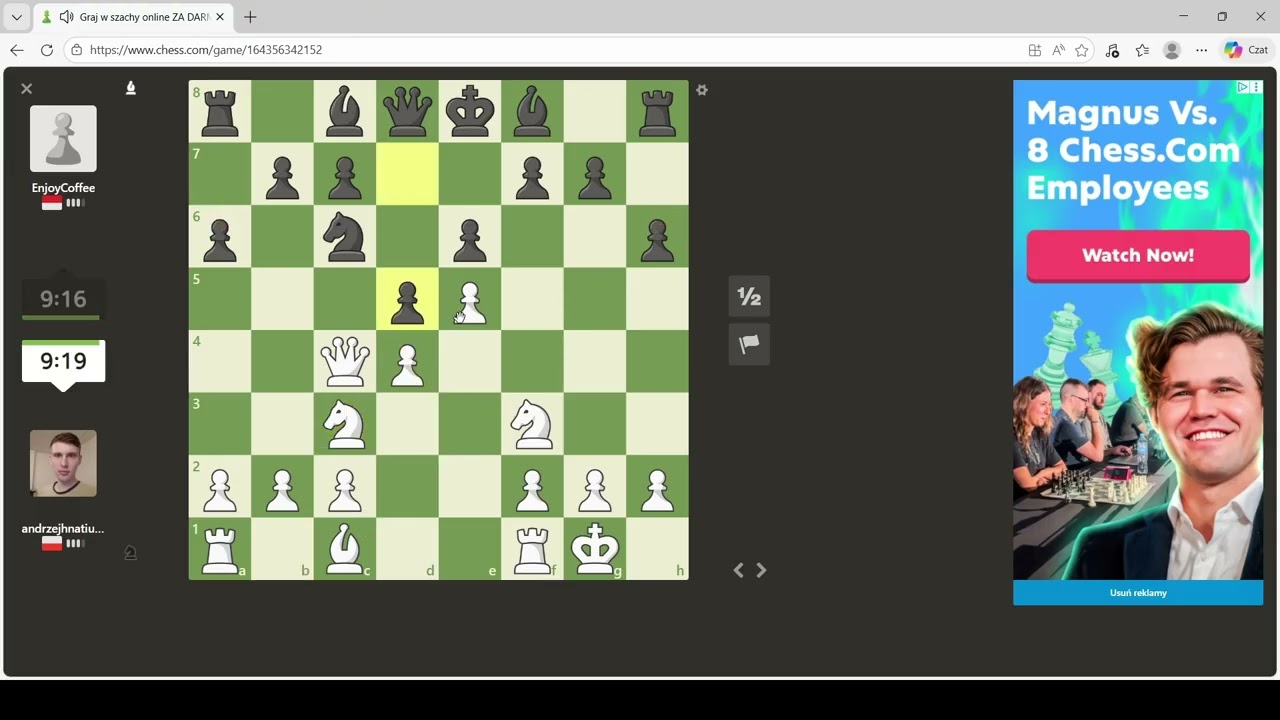Image resolution: width=1280 pixels, height=720 pixels.
Task: Open the media control music icon
Action: click(x=1112, y=50)
